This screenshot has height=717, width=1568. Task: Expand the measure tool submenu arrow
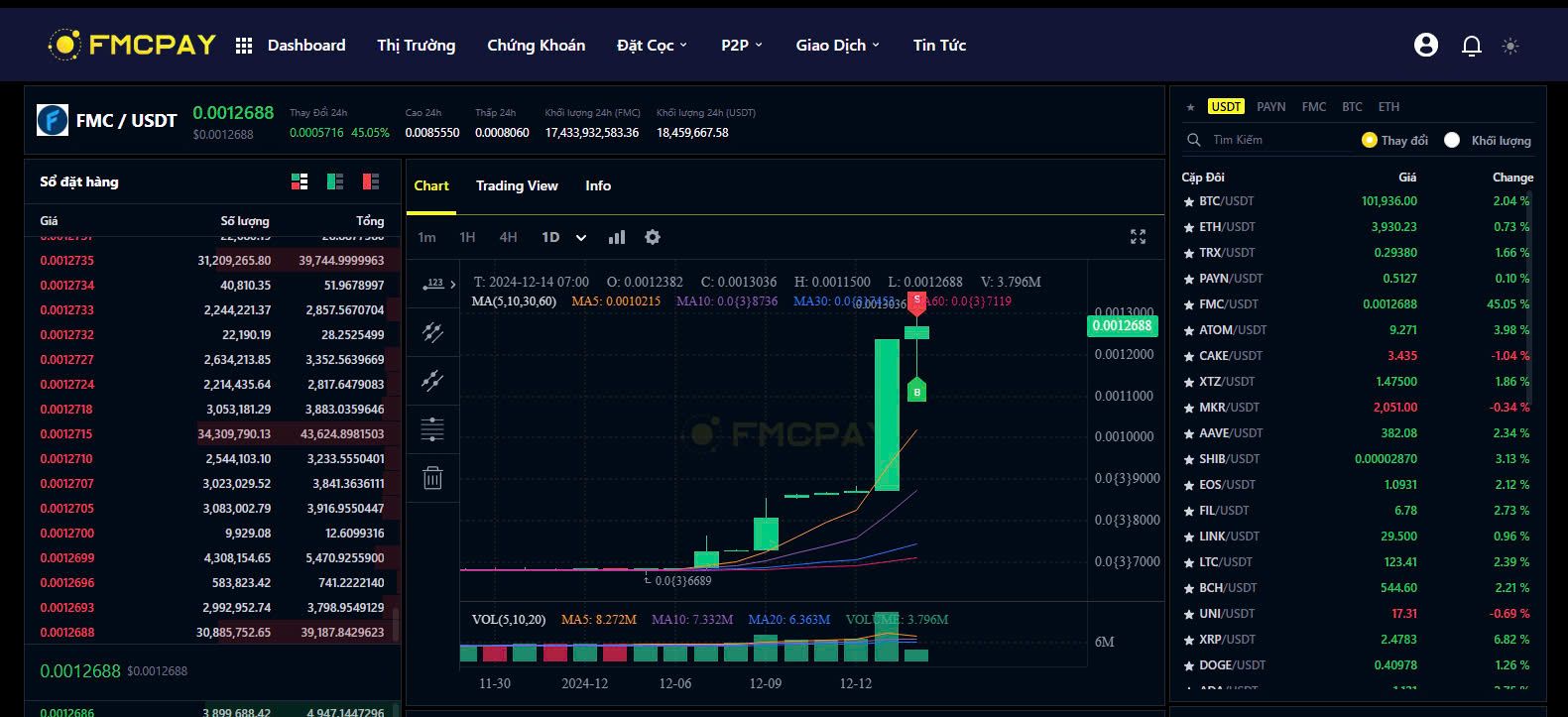[452, 285]
